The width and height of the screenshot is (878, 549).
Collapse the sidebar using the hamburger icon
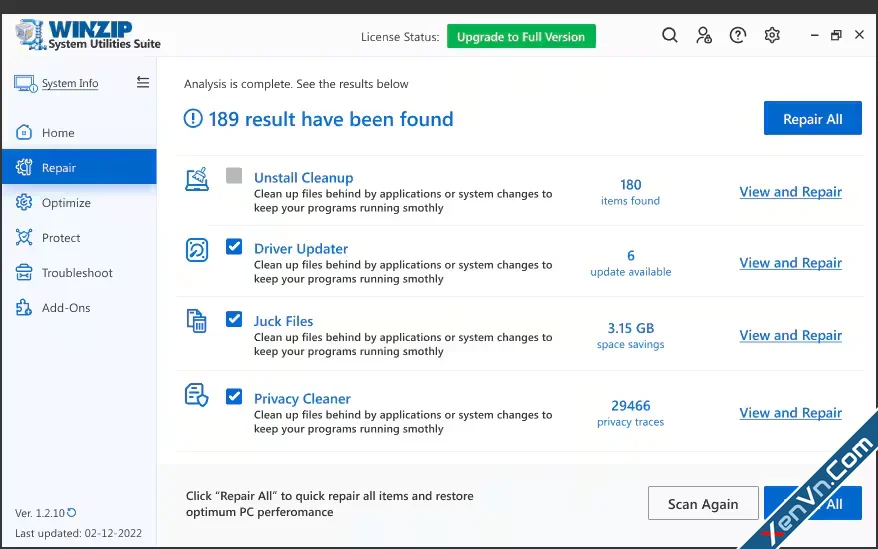(x=143, y=83)
